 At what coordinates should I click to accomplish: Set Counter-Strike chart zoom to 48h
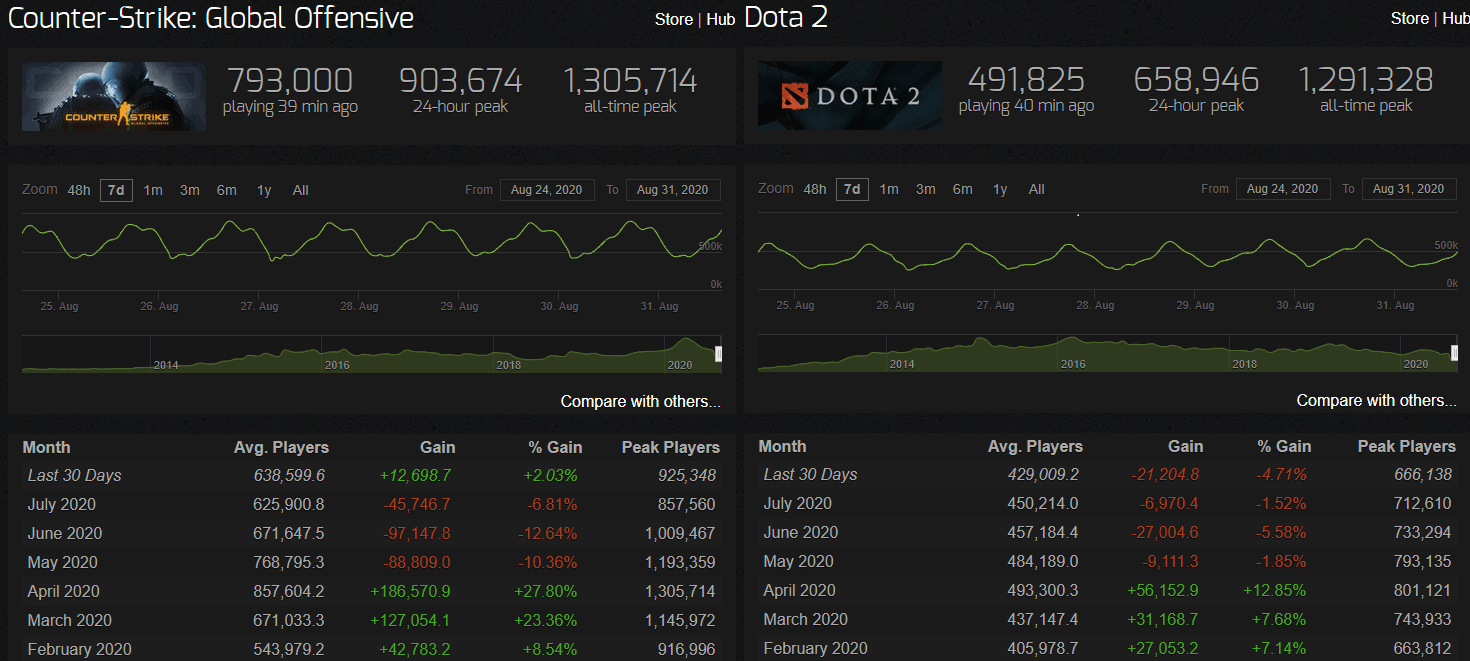pyautogui.click(x=79, y=190)
